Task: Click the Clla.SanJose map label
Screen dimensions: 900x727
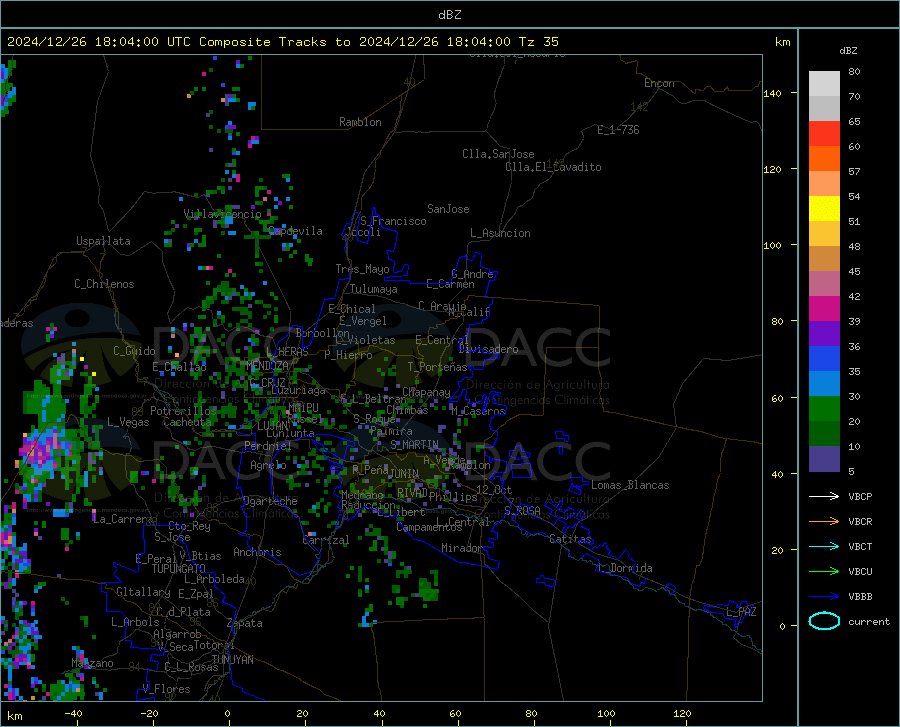Action: click(x=498, y=154)
